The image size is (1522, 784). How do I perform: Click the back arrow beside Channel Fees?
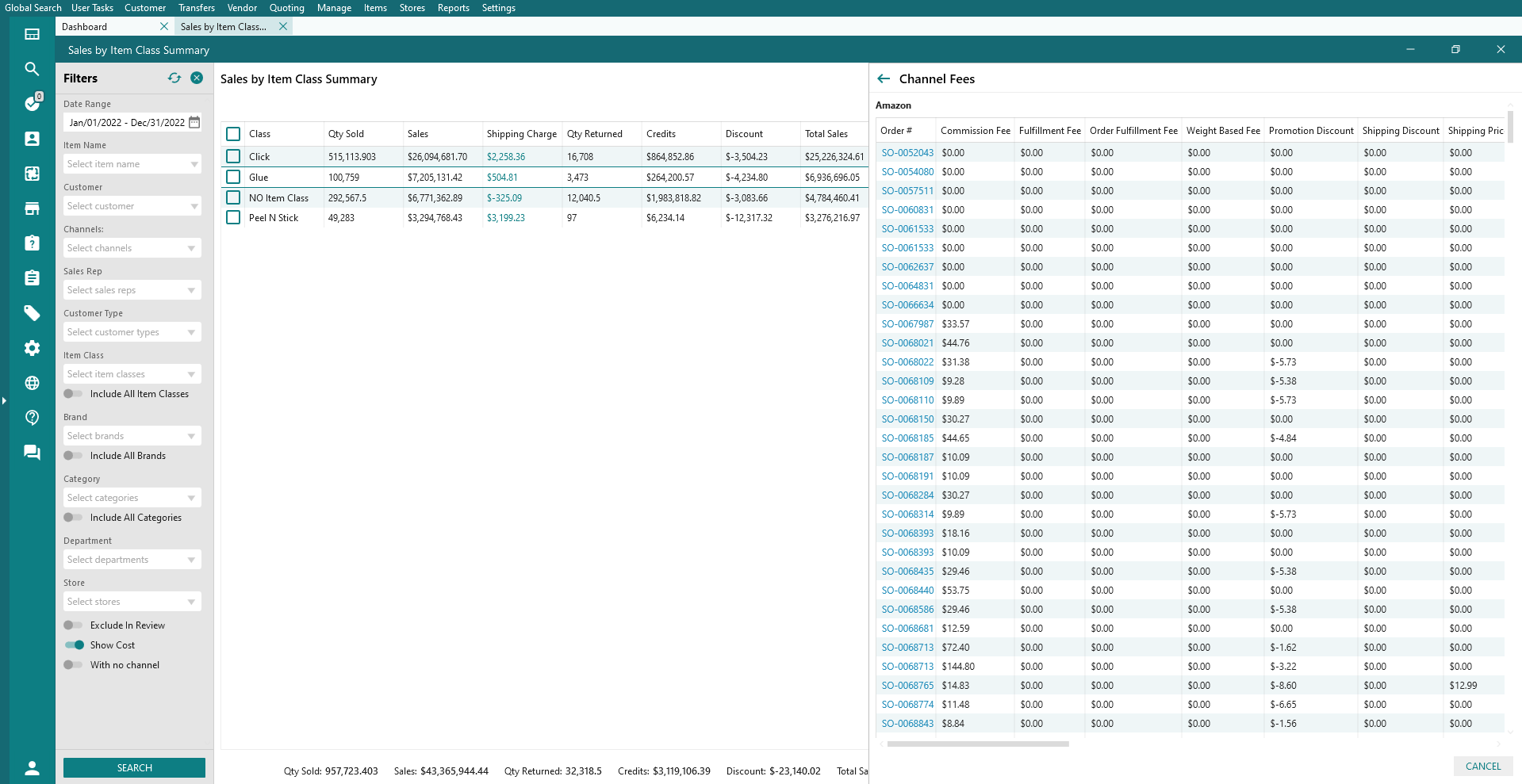[884, 78]
